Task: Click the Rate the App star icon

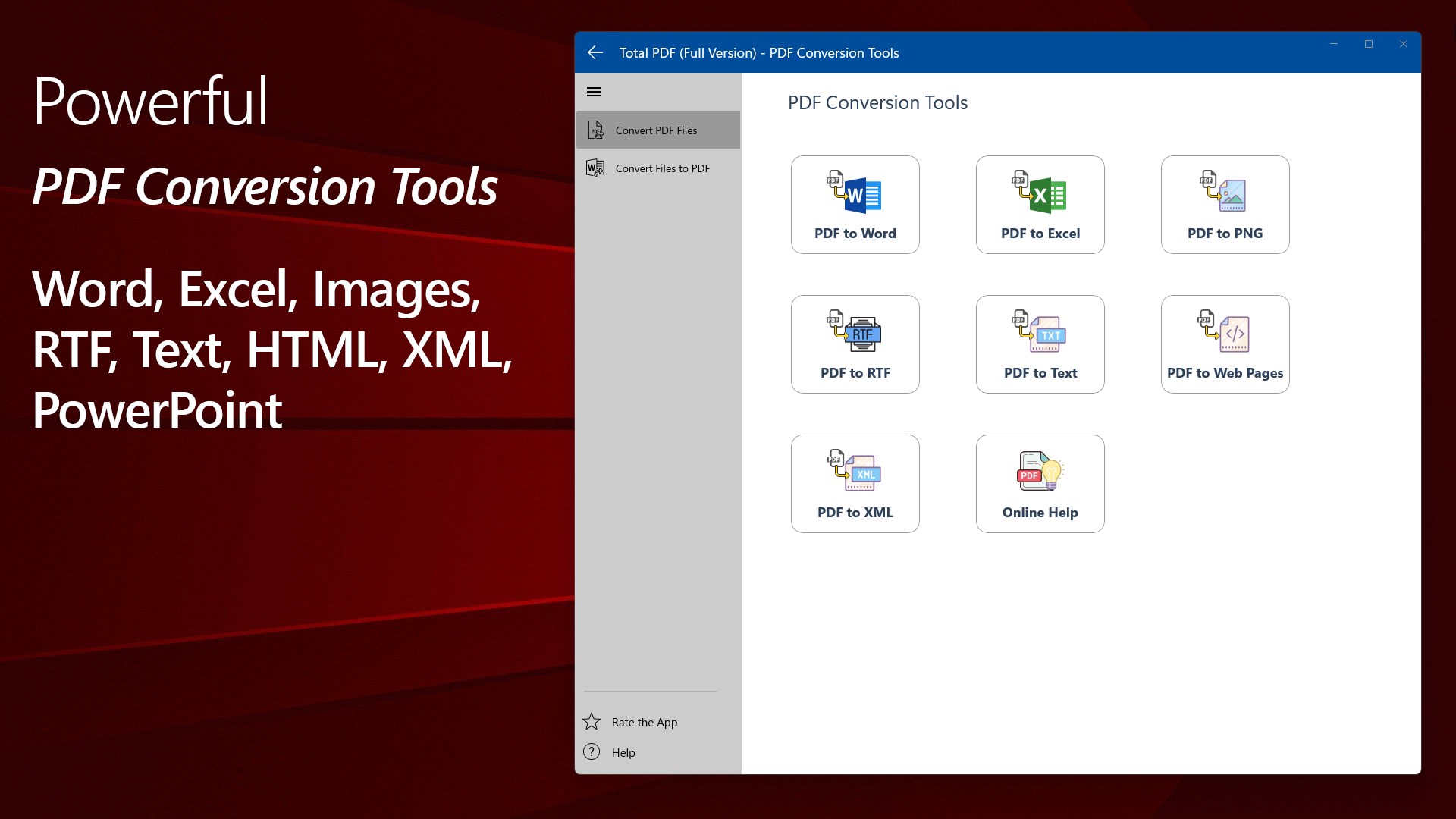Action: [x=591, y=722]
